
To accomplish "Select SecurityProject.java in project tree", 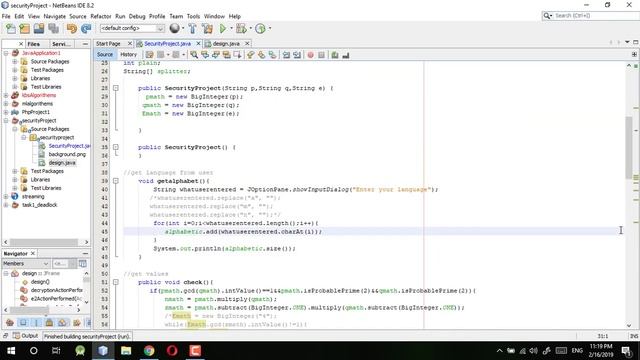I will click(x=69, y=146).
